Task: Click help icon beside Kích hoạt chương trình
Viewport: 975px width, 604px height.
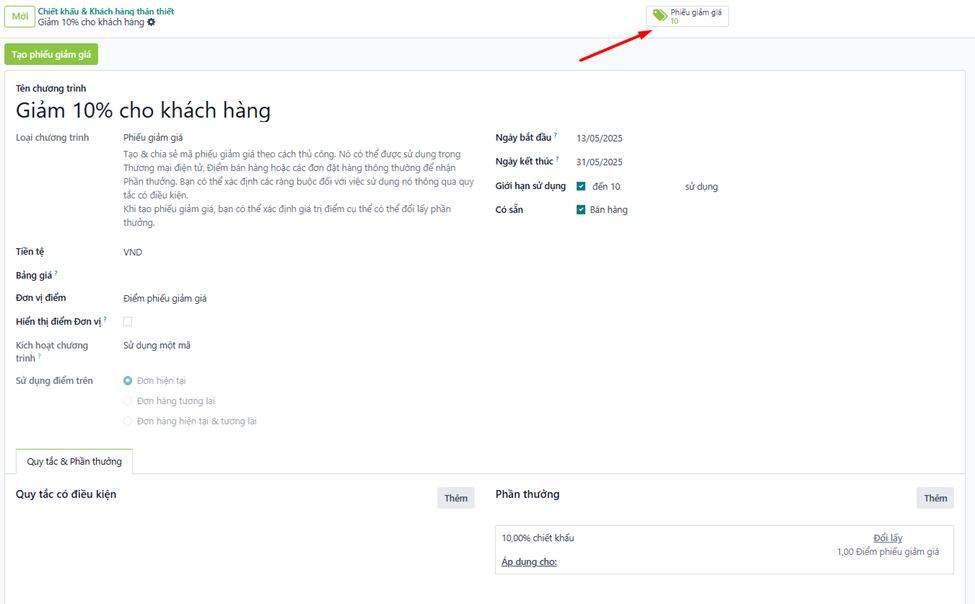Action: click(40, 356)
